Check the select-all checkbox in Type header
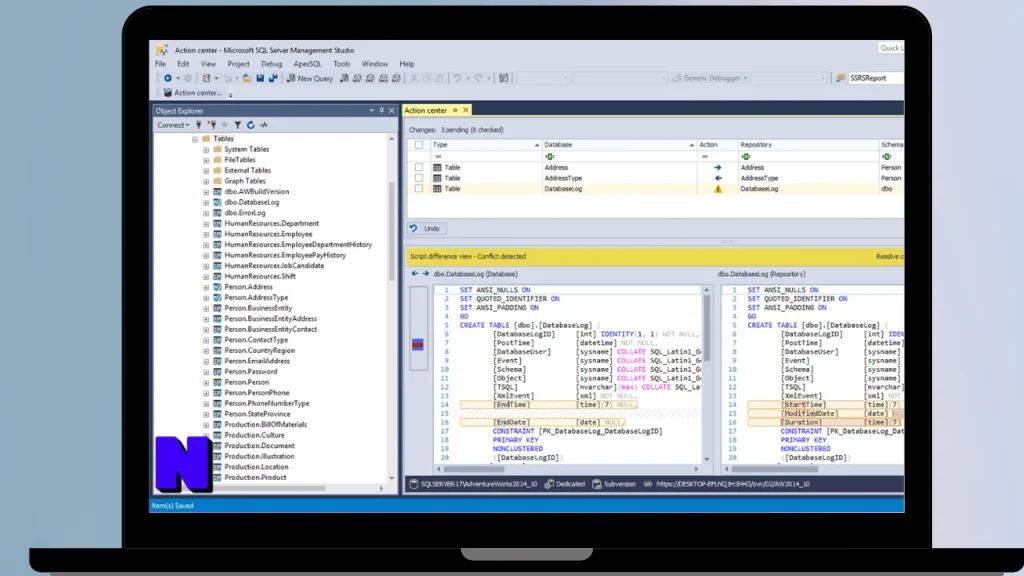The height and width of the screenshot is (576, 1024). (419, 145)
